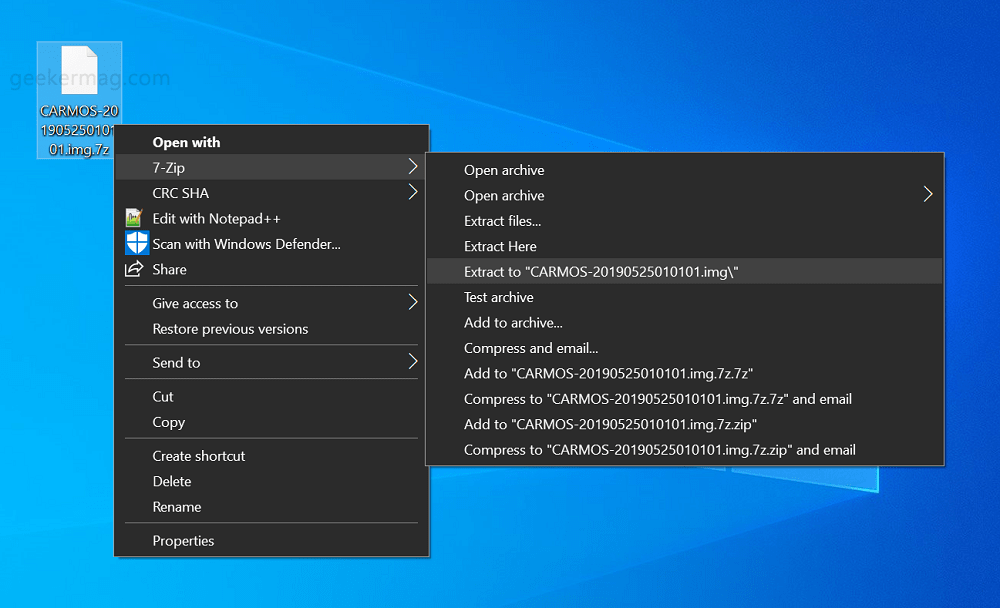
Task: Open the CRC SHA menu entry
Action: click(272, 193)
